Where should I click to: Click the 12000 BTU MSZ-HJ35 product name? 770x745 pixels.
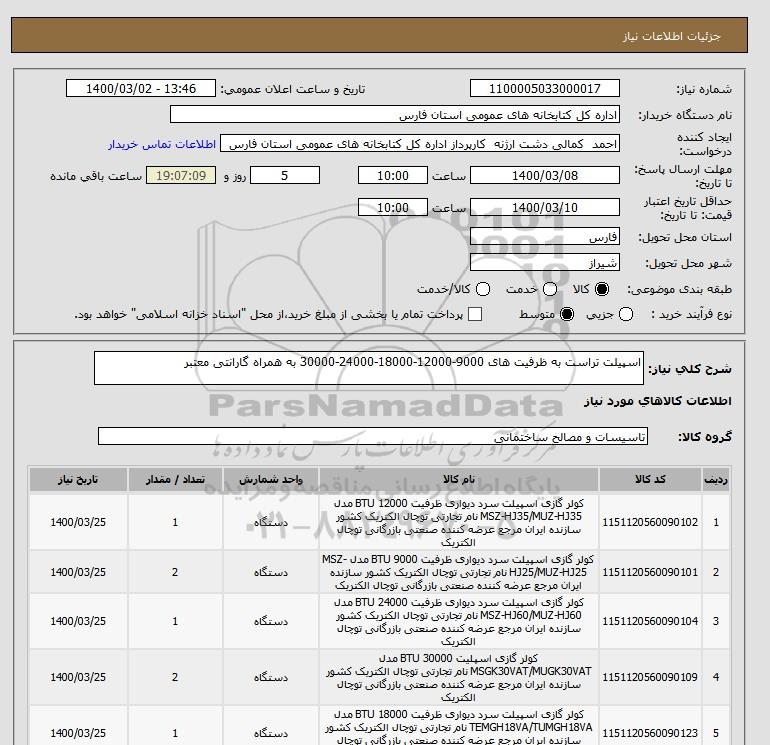pos(459,523)
